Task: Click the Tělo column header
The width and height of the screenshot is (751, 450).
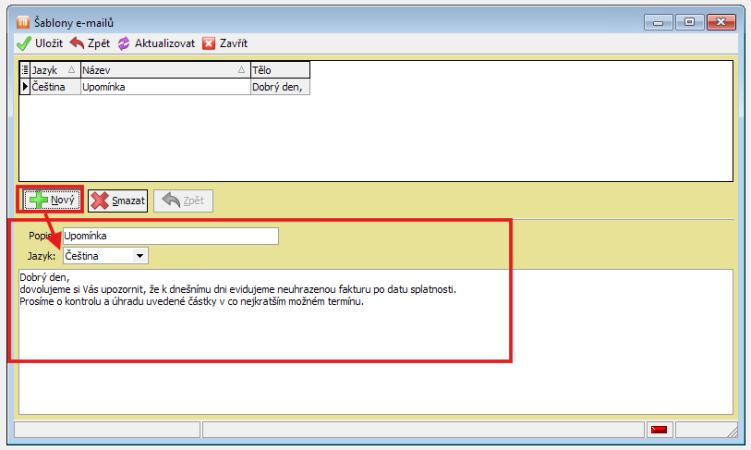Action: pyautogui.click(x=278, y=70)
